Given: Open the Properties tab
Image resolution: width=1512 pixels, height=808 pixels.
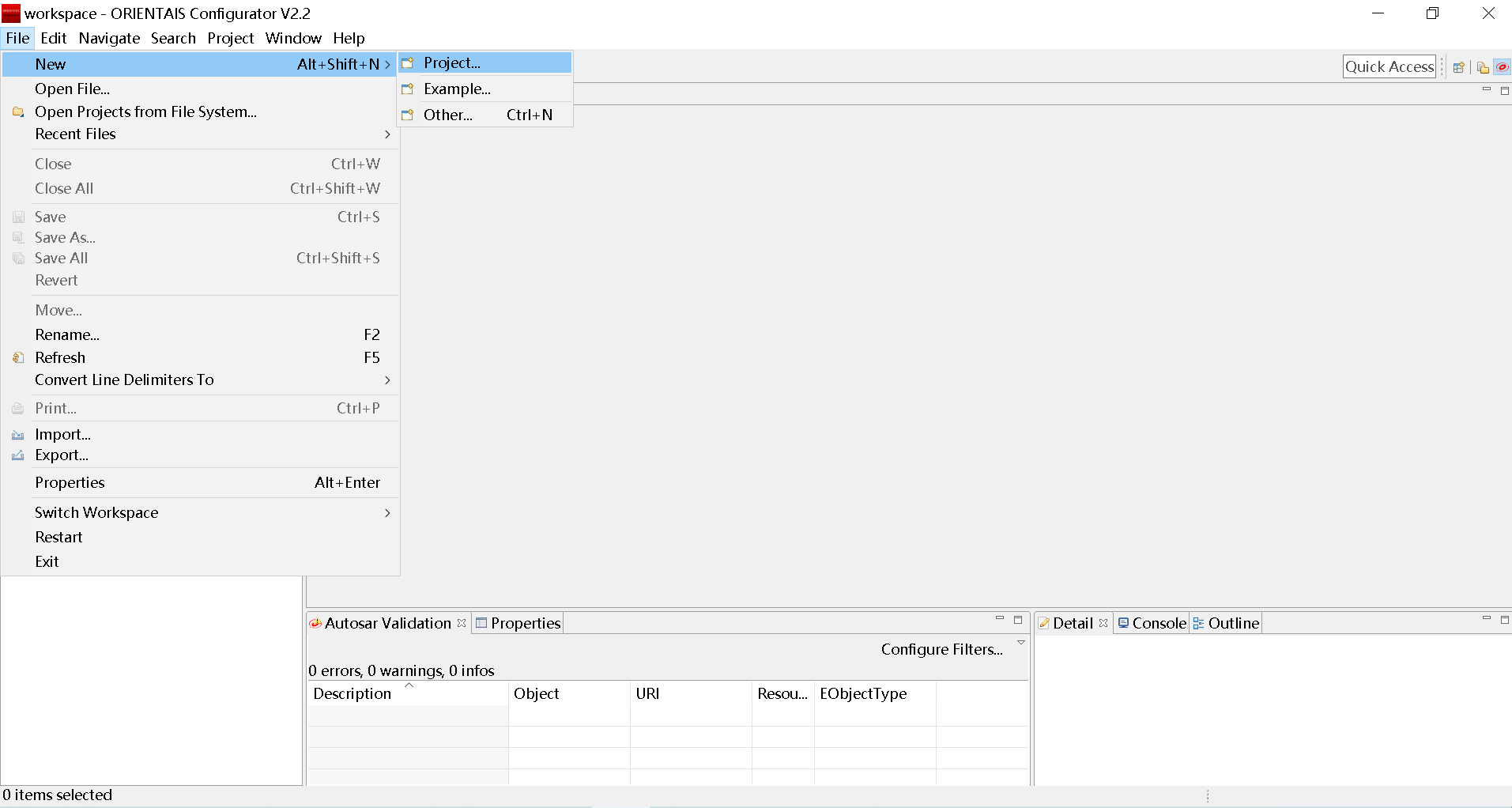Looking at the screenshot, I should pos(525,623).
